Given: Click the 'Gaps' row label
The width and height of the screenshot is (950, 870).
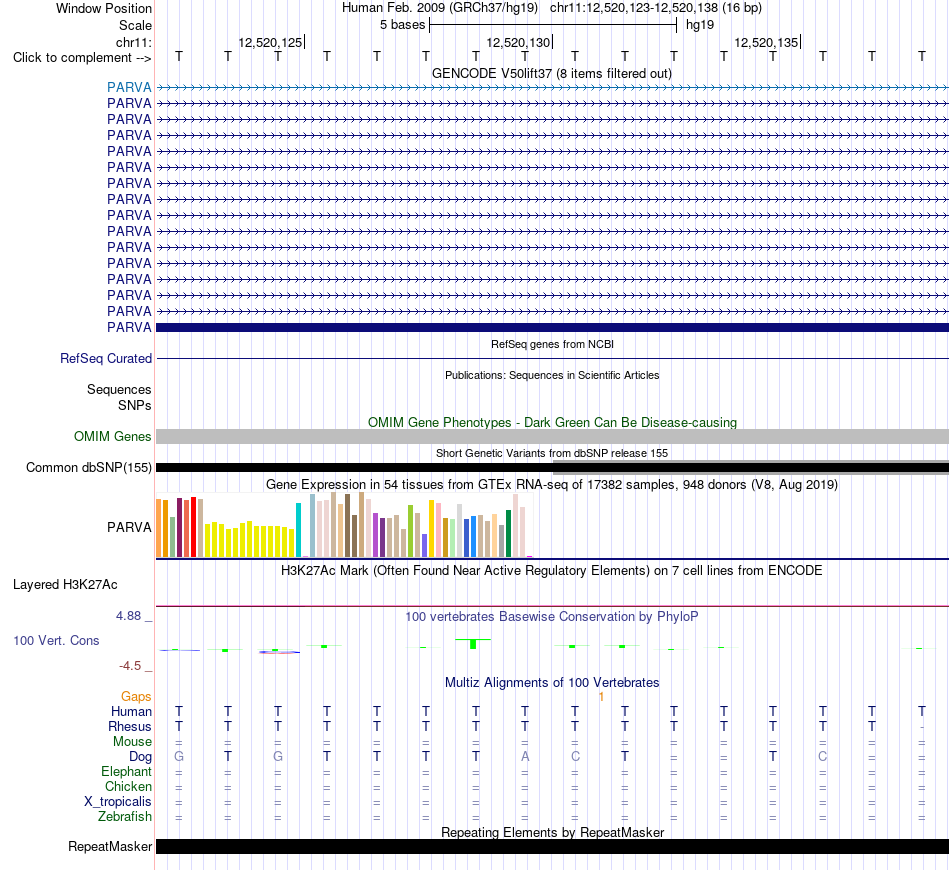Looking at the screenshot, I should tap(136, 697).
